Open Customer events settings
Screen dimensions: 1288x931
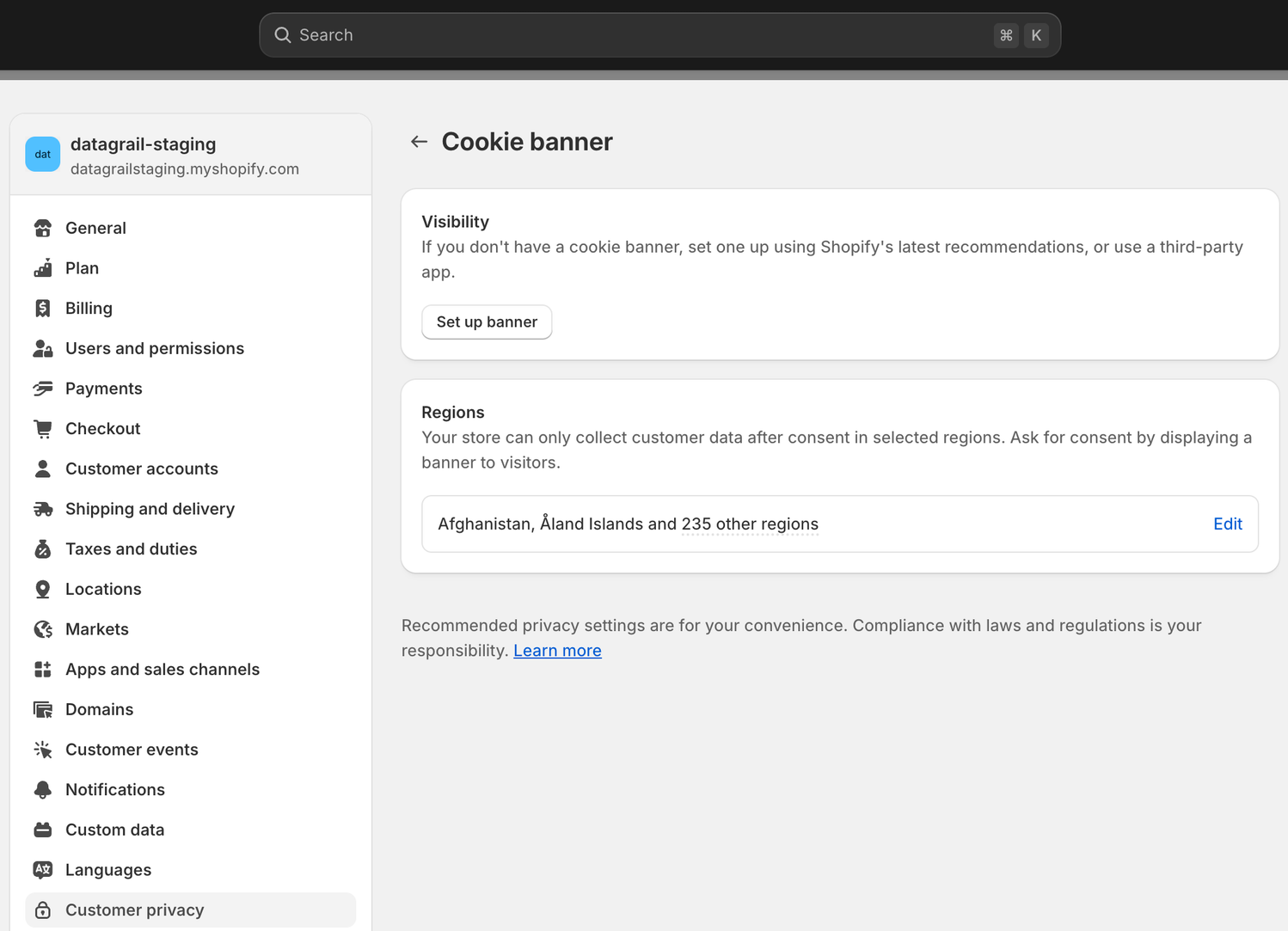click(191, 750)
